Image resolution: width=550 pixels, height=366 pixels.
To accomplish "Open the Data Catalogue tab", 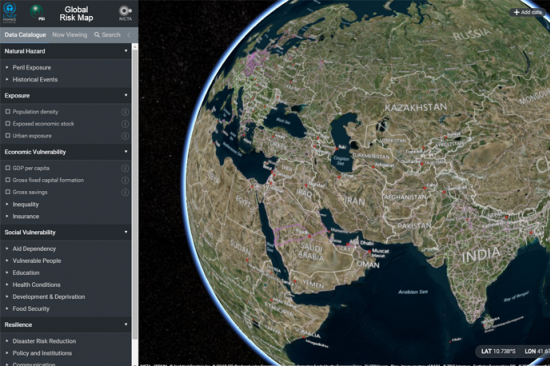I will click(25, 35).
